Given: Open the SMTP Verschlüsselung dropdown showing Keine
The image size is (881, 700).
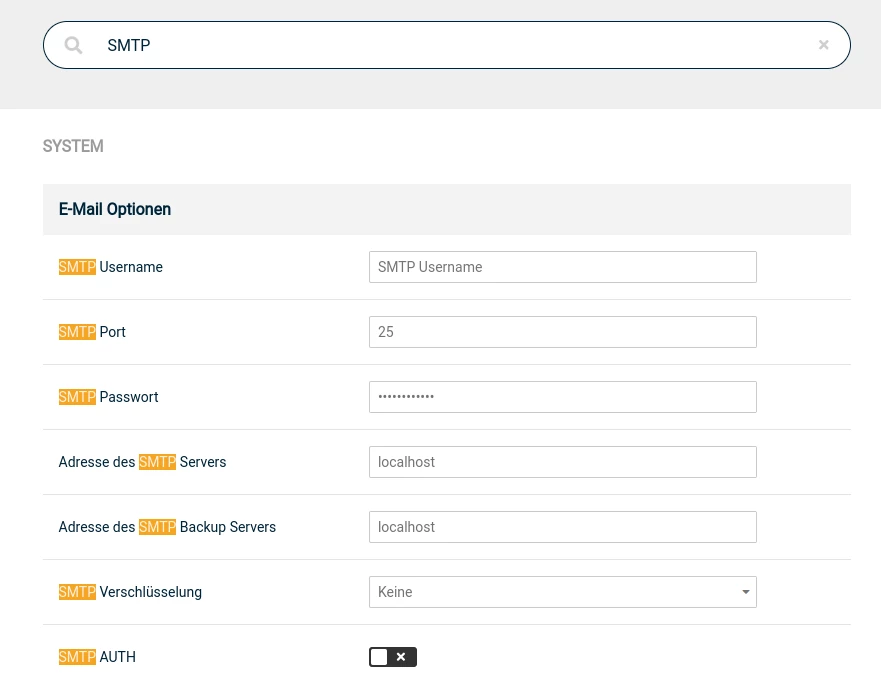Looking at the screenshot, I should click(x=562, y=592).
